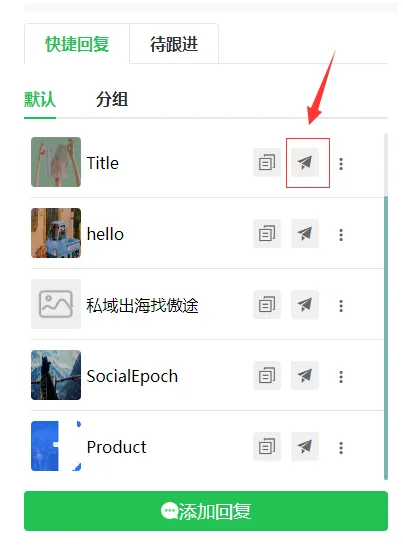
Task: Open more options for Product reply
Action: [x=341, y=448]
